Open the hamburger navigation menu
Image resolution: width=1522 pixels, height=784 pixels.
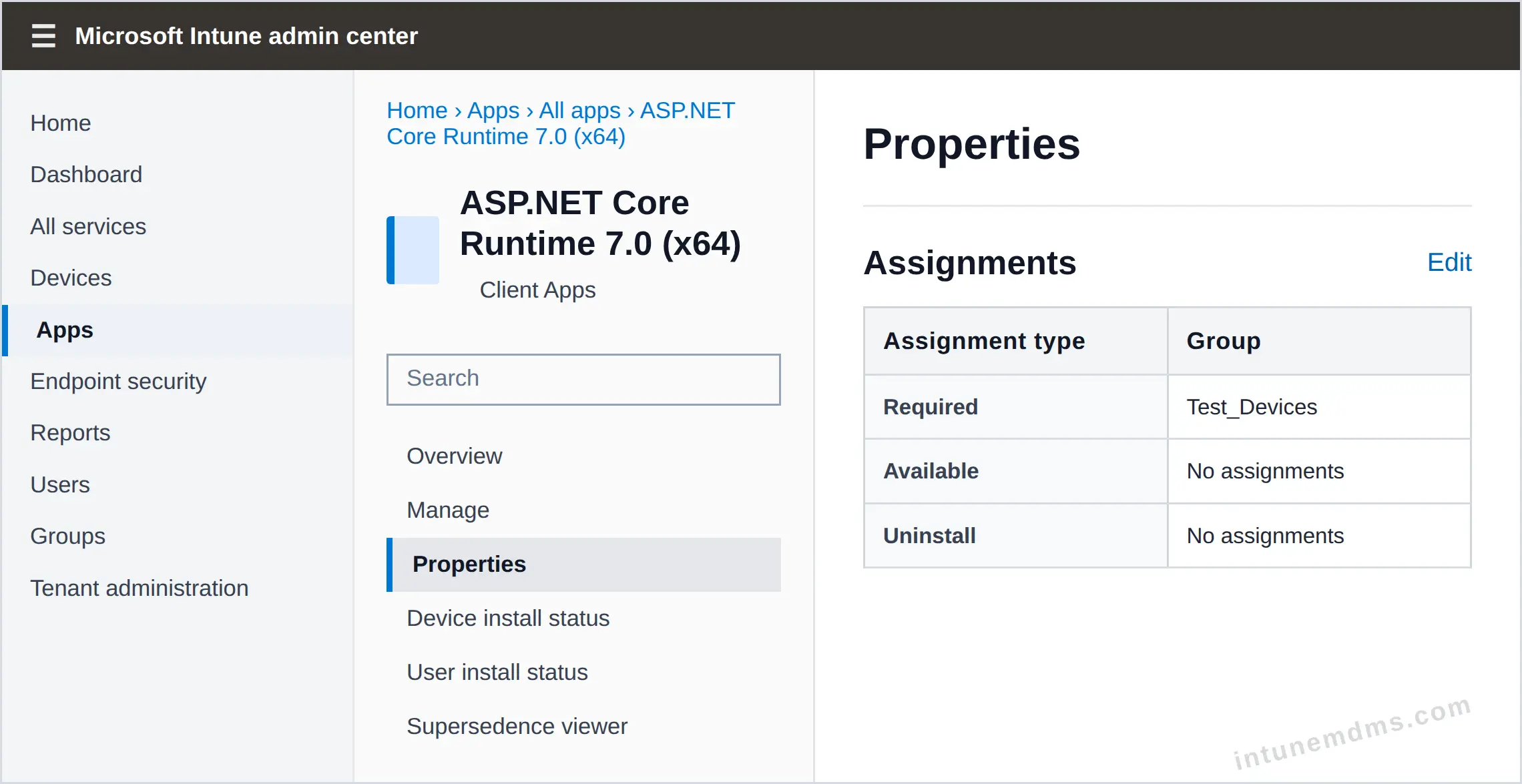click(43, 35)
